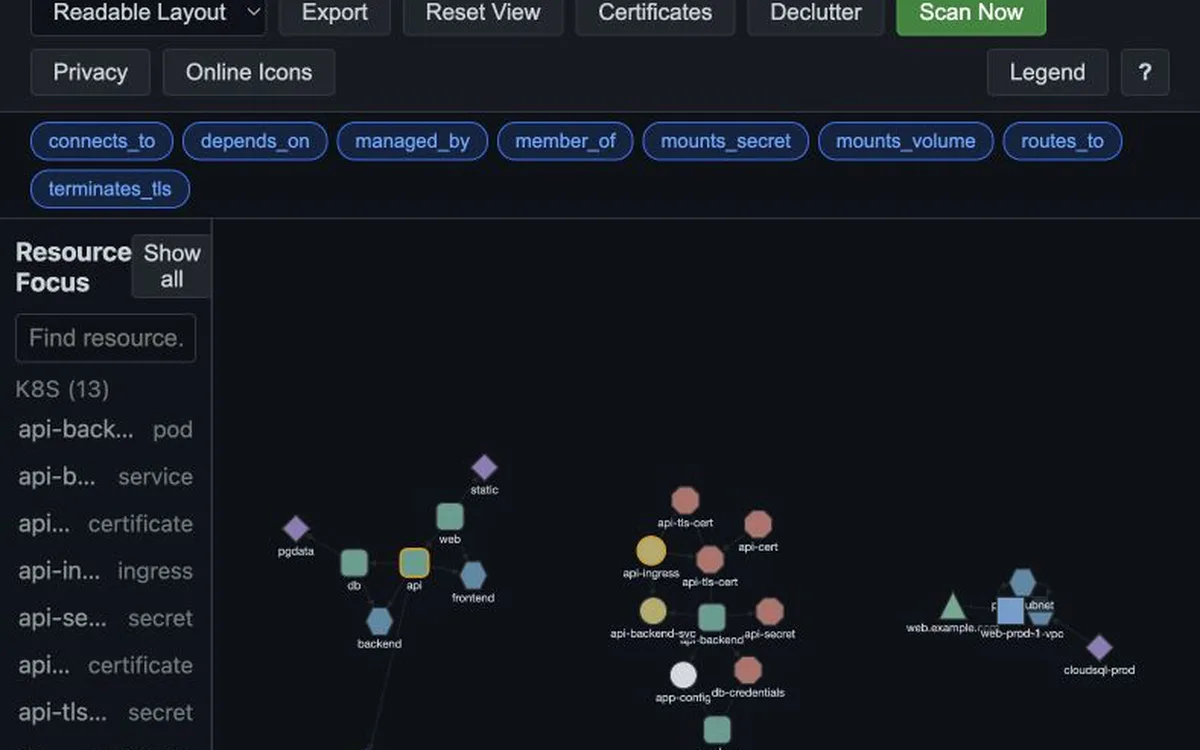
Task: Select the api-ingress circle node
Action: (651, 550)
